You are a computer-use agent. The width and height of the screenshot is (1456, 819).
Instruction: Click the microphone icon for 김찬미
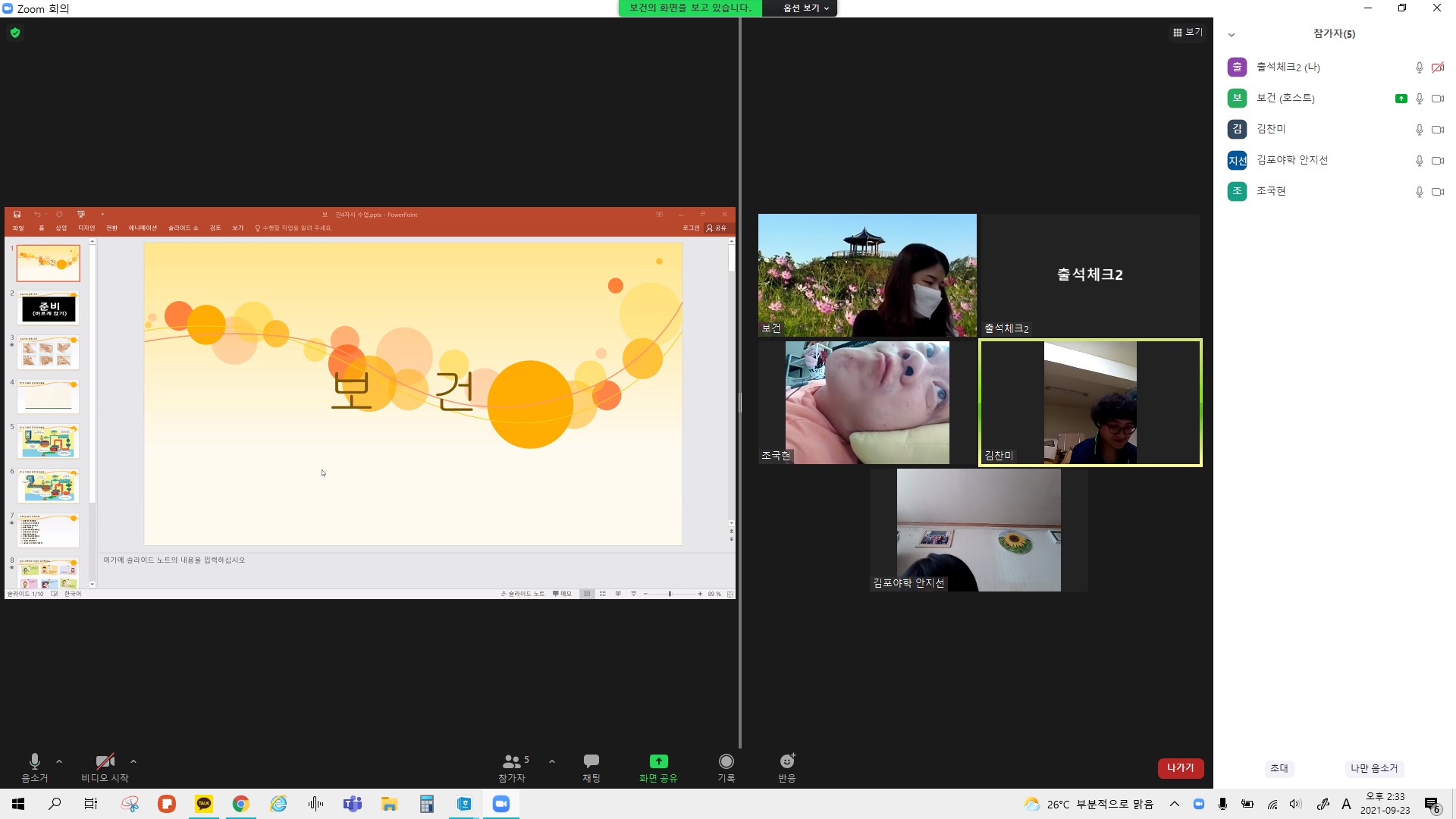click(x=1420, y=130)
